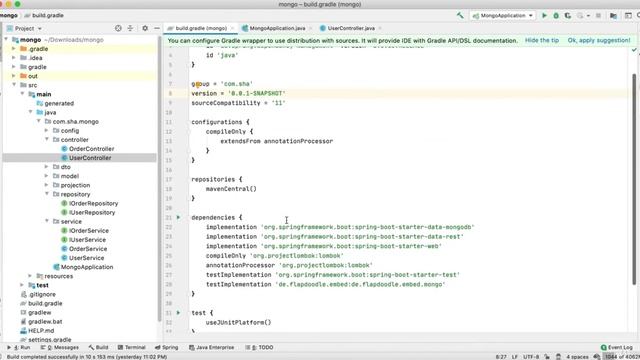640x360 pixels.
Task: Click 4 spaces indent setting in status bar
Action: [577, 357]
